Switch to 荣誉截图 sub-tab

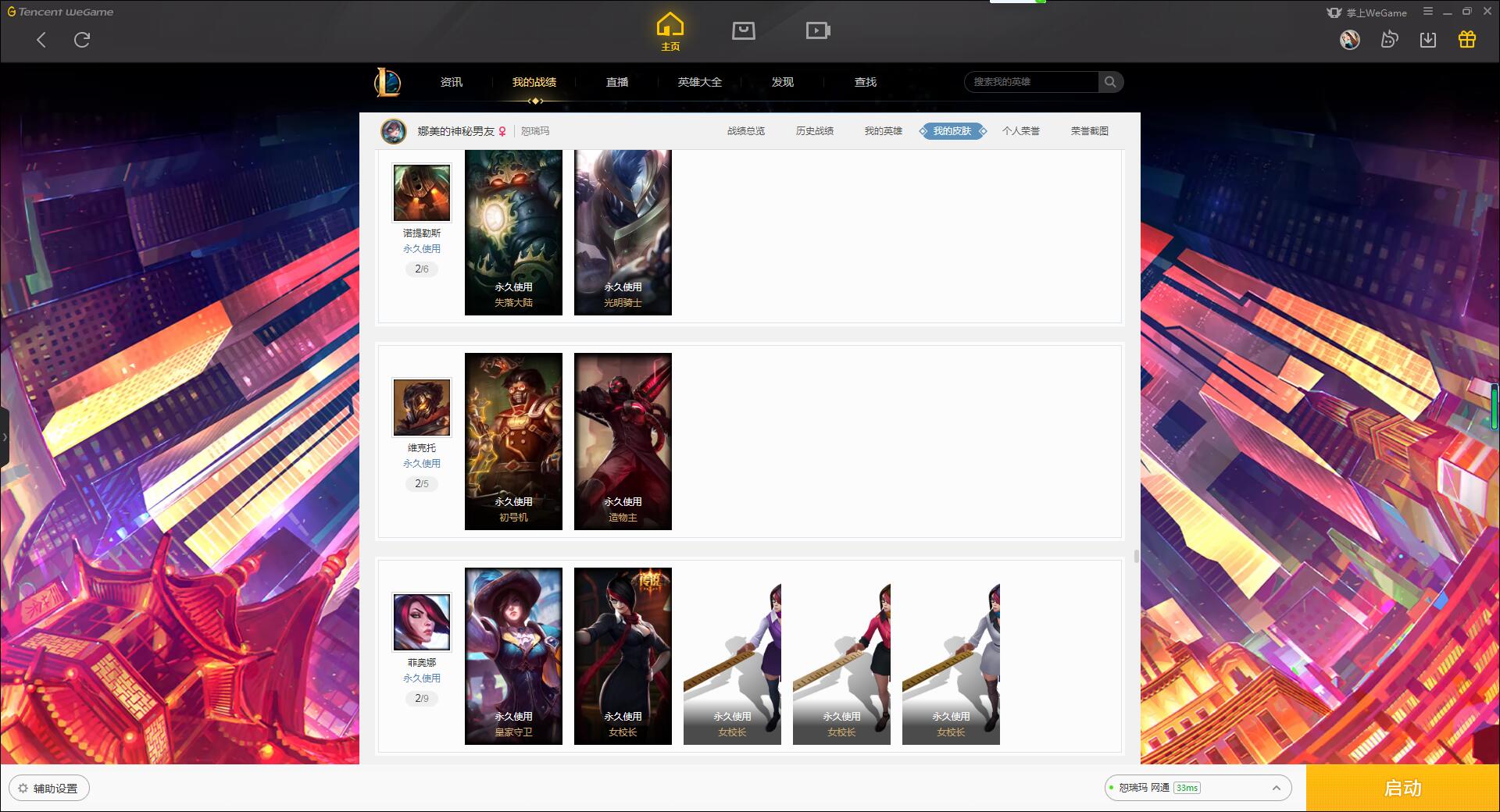1090,131
